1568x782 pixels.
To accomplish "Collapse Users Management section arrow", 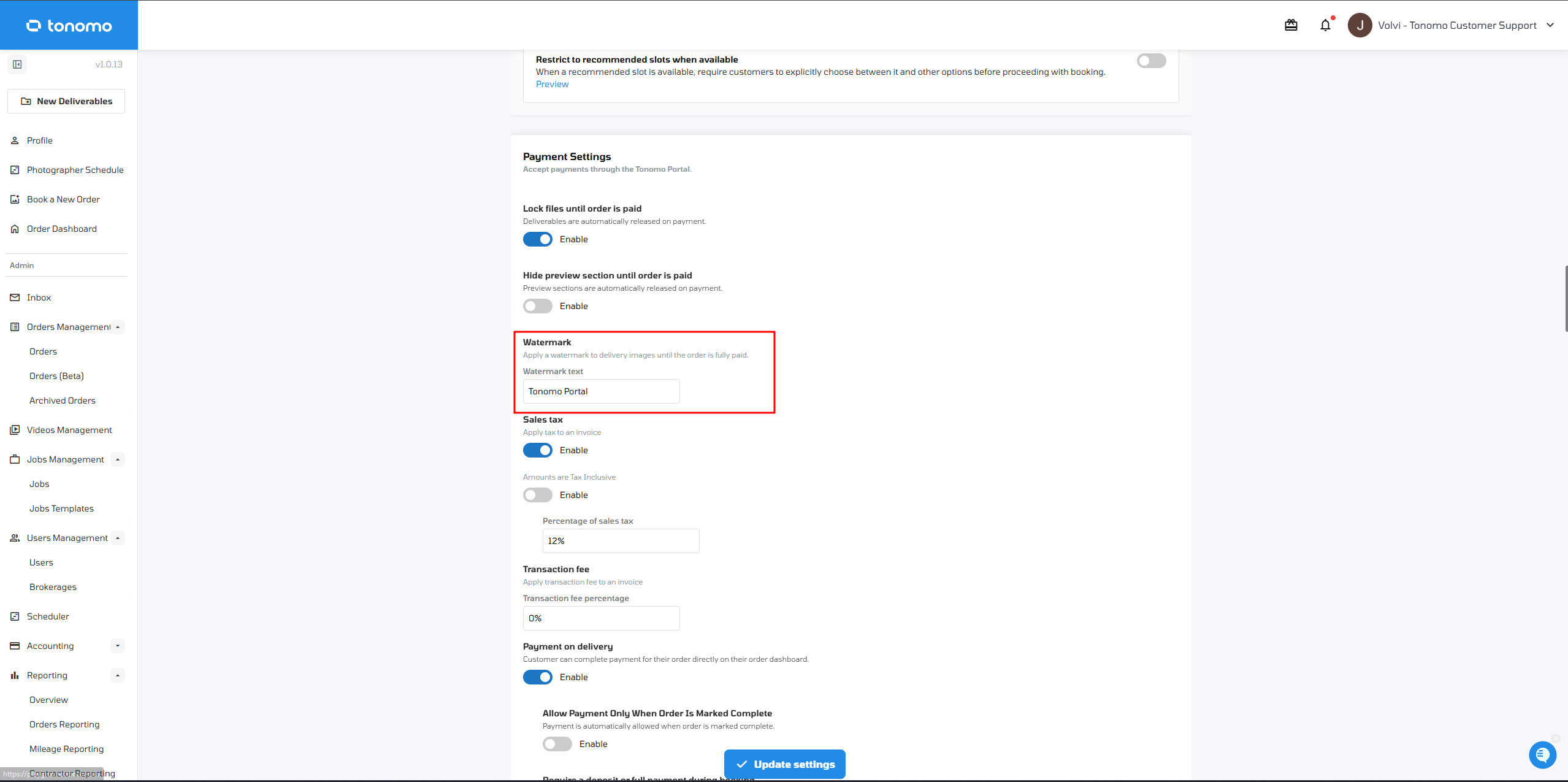I will (x=118, y=538).
